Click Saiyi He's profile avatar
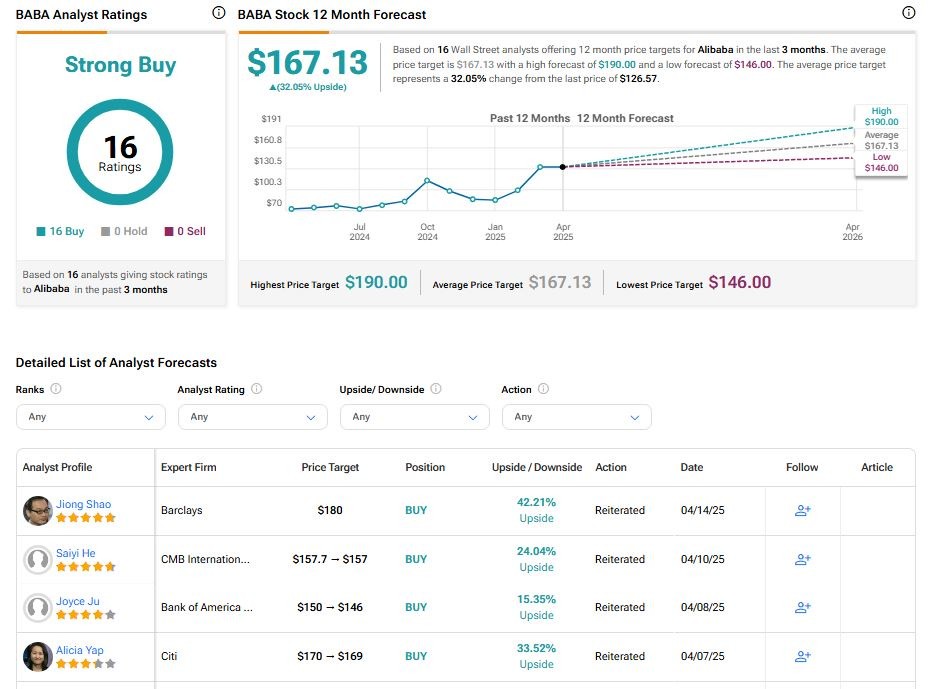Screen dimensions: 930x689 pos(38,559)
